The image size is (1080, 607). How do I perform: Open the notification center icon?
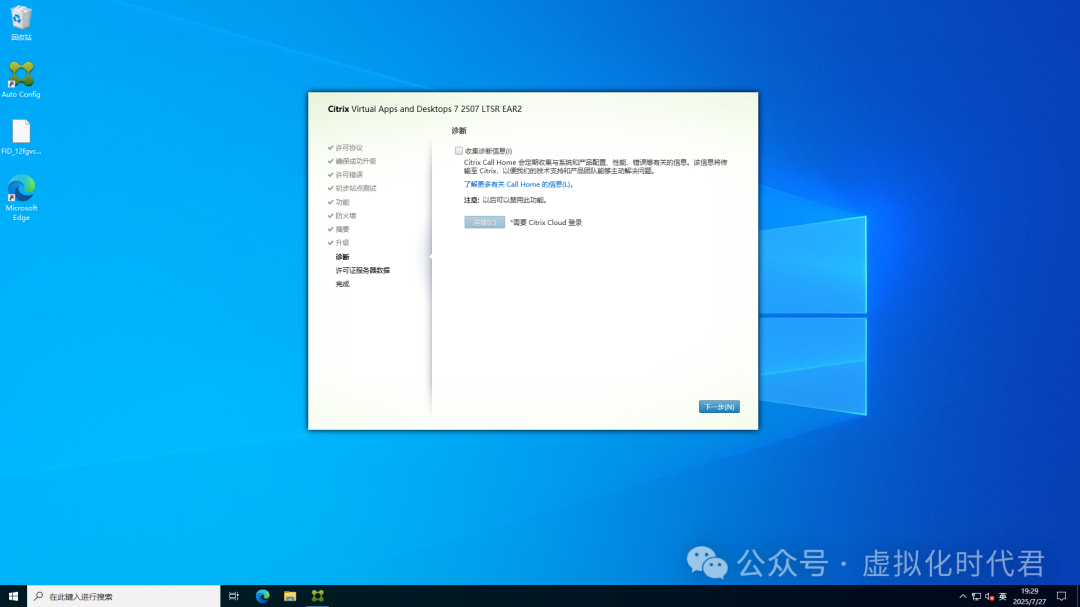1061,597
